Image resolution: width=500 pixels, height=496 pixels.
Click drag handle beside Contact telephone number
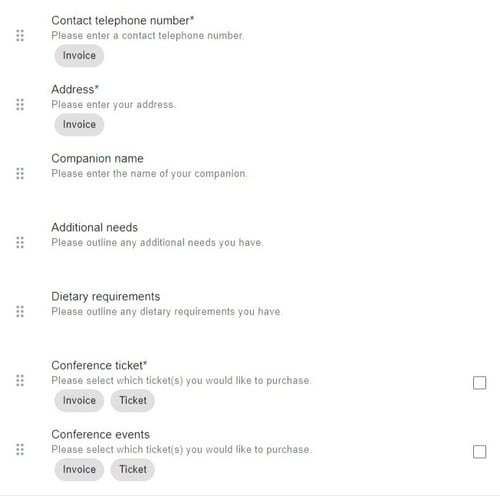coord(20,35)
